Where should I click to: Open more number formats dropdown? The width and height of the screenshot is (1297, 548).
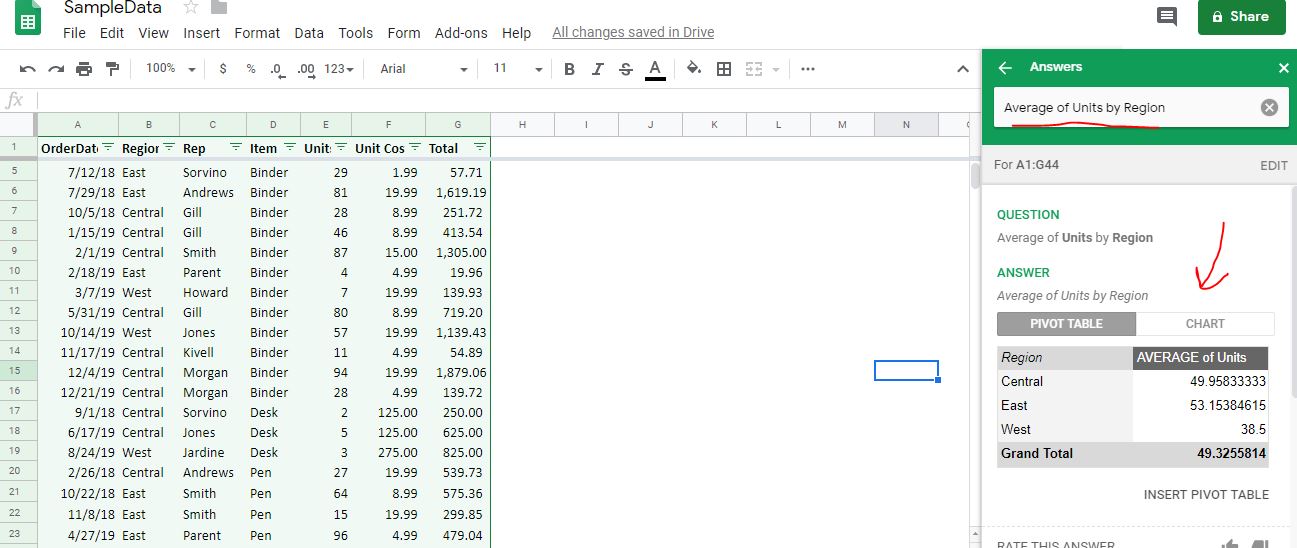click(x=340, y=69)
